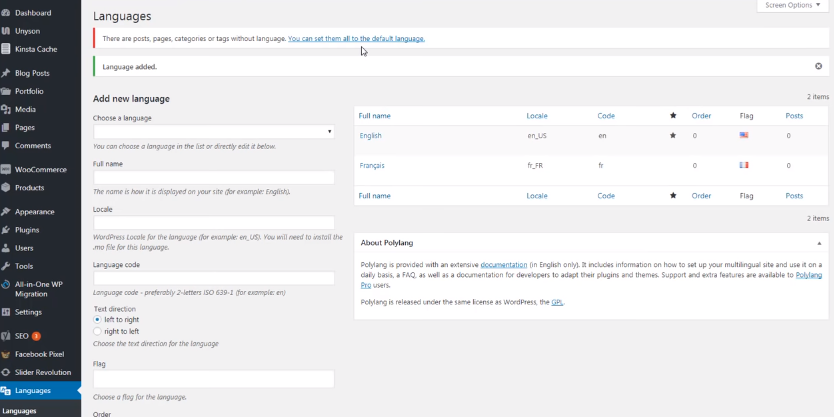Click the Slider Revolution icon
This screenshot has height=417, width=834.
point(5,372)
